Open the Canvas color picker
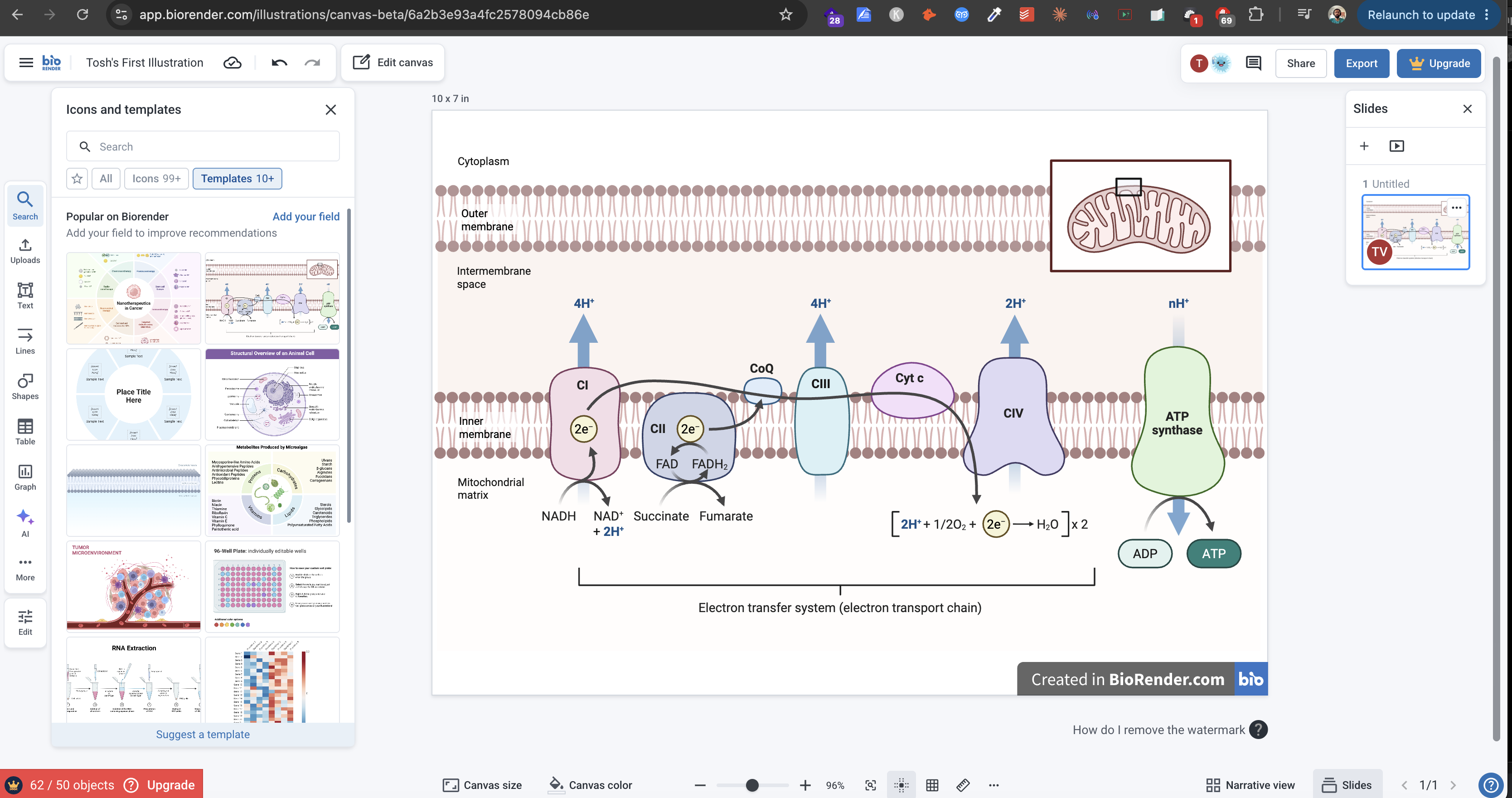This screenshot has height=798, width=1512. (x=590, y=785)
